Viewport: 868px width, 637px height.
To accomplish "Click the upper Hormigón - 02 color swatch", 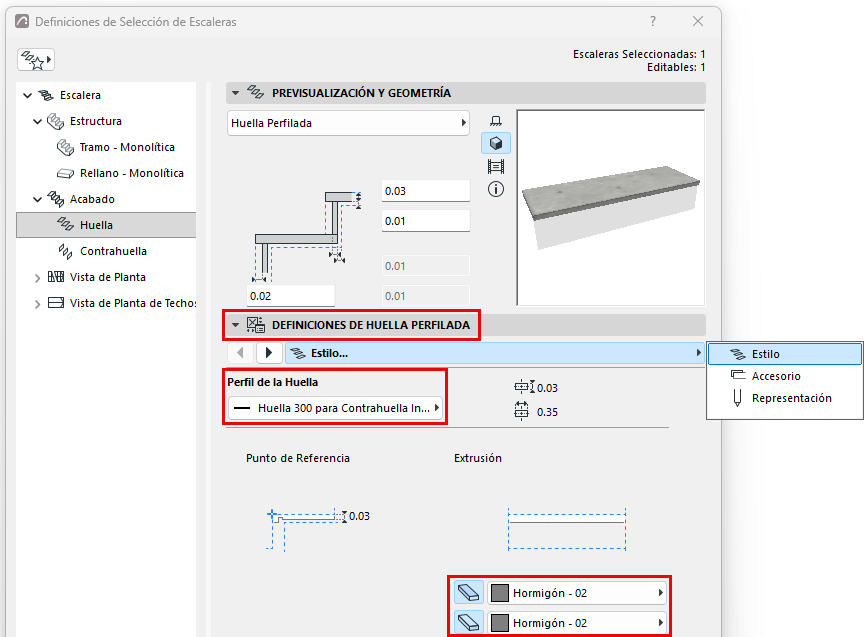I will 500,593.
